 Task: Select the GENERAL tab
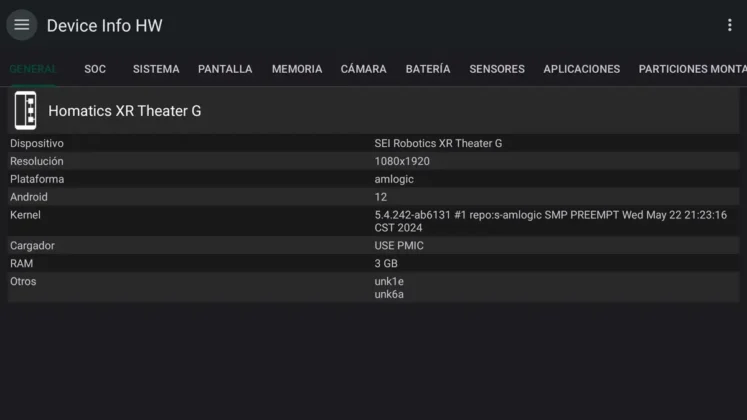tap(33, 69)
